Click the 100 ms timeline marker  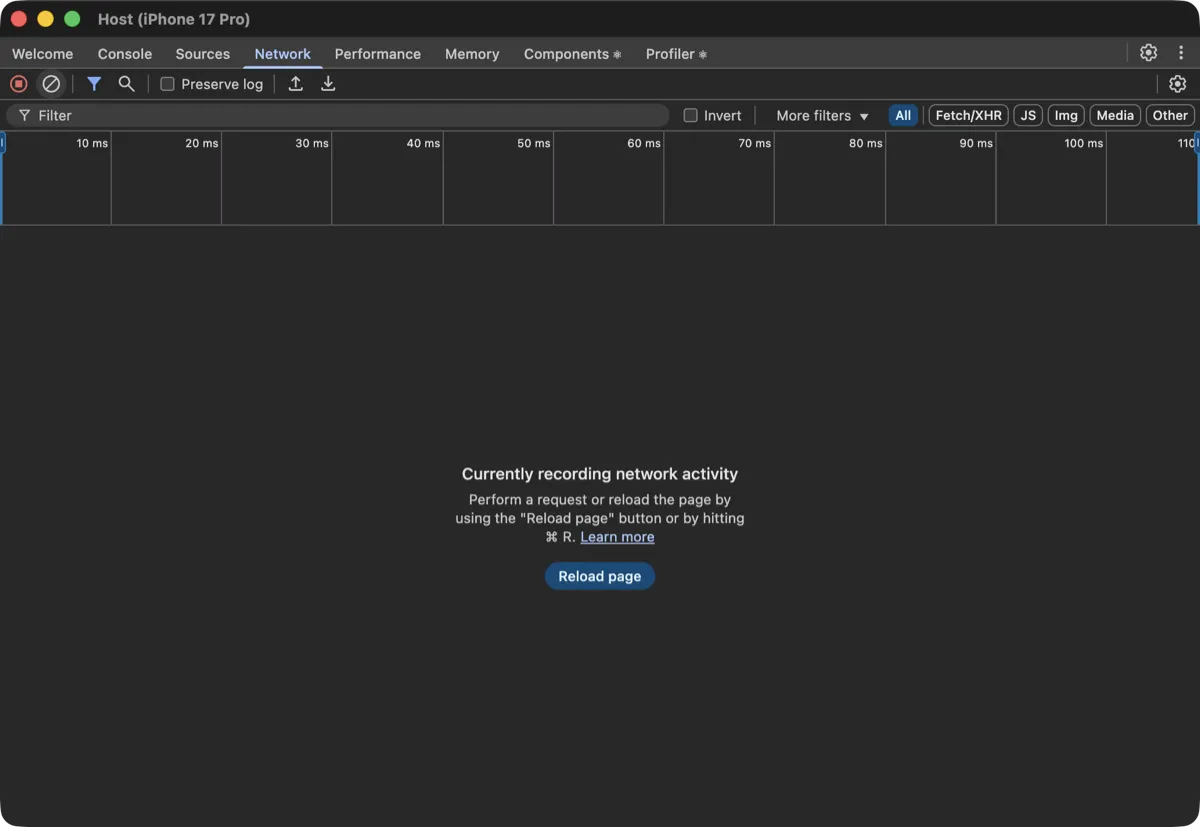(x=1083, y=143)
